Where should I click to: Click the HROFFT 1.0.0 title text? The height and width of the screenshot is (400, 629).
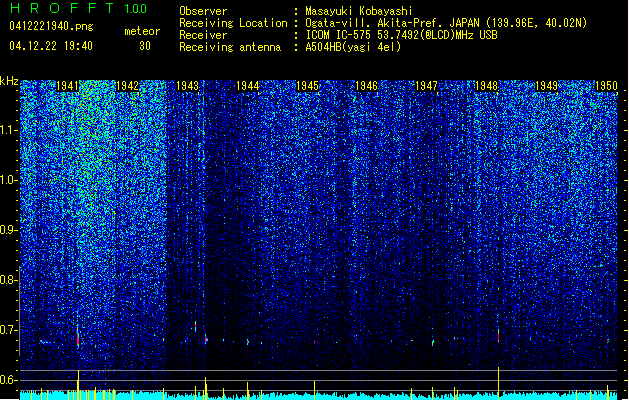[79, 8]
